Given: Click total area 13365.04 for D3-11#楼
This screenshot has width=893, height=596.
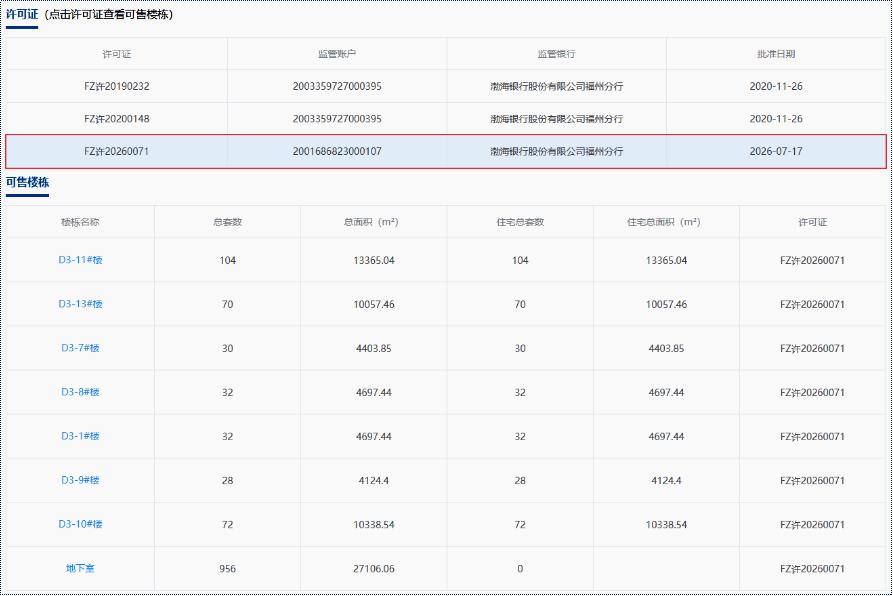Looking at the screenshot, I should click(374, 260).
